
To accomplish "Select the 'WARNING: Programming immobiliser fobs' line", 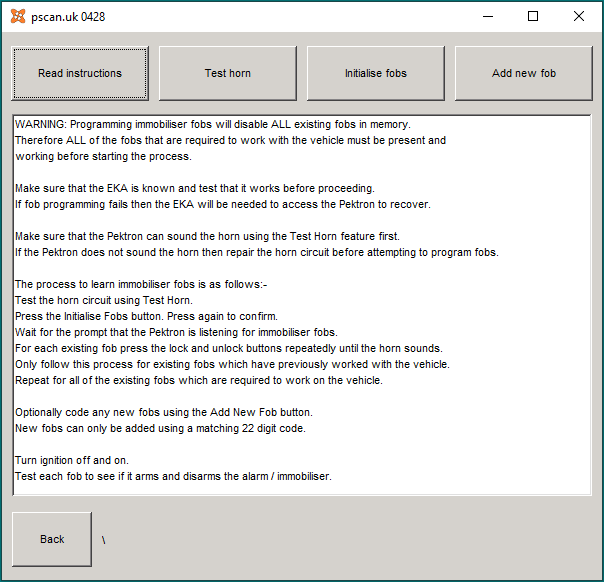I will click(x=213, y=124).
